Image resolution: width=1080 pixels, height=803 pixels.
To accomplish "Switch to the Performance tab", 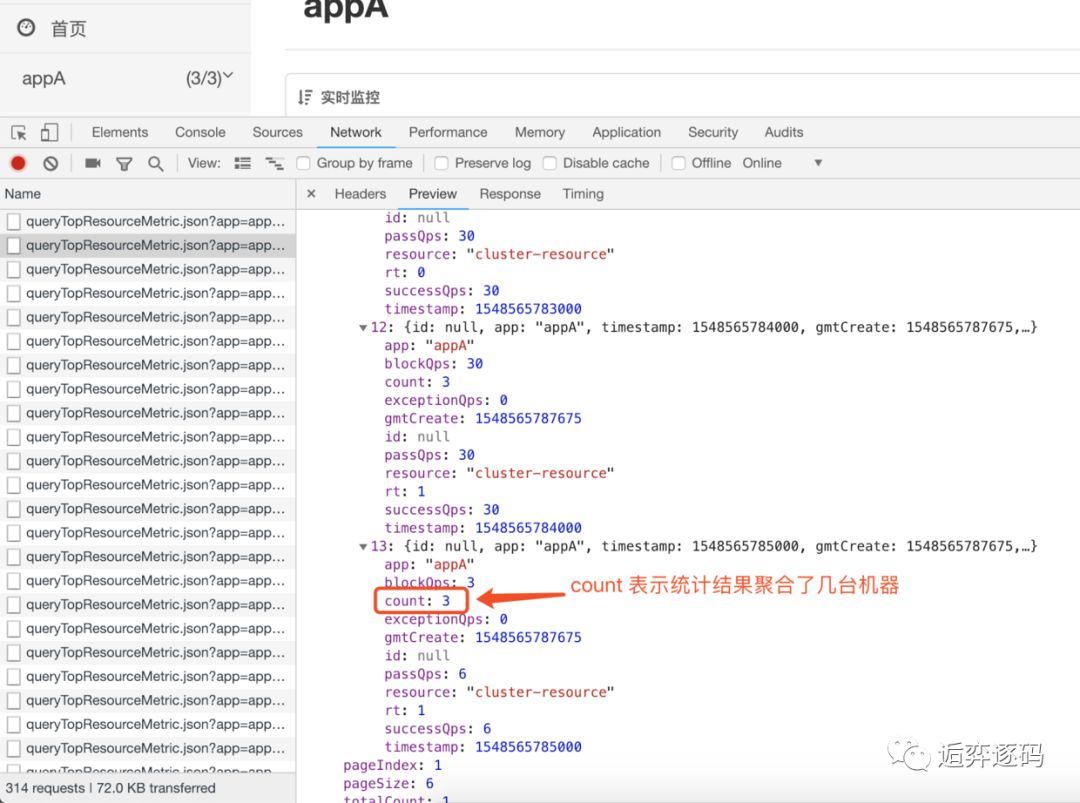I will tap(448, 132).
